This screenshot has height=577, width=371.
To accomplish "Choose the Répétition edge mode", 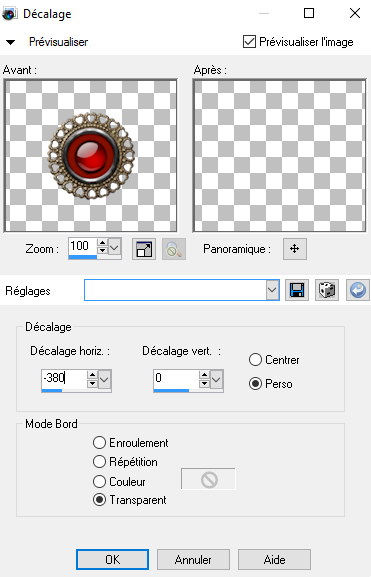I will (x=99, y=461).
